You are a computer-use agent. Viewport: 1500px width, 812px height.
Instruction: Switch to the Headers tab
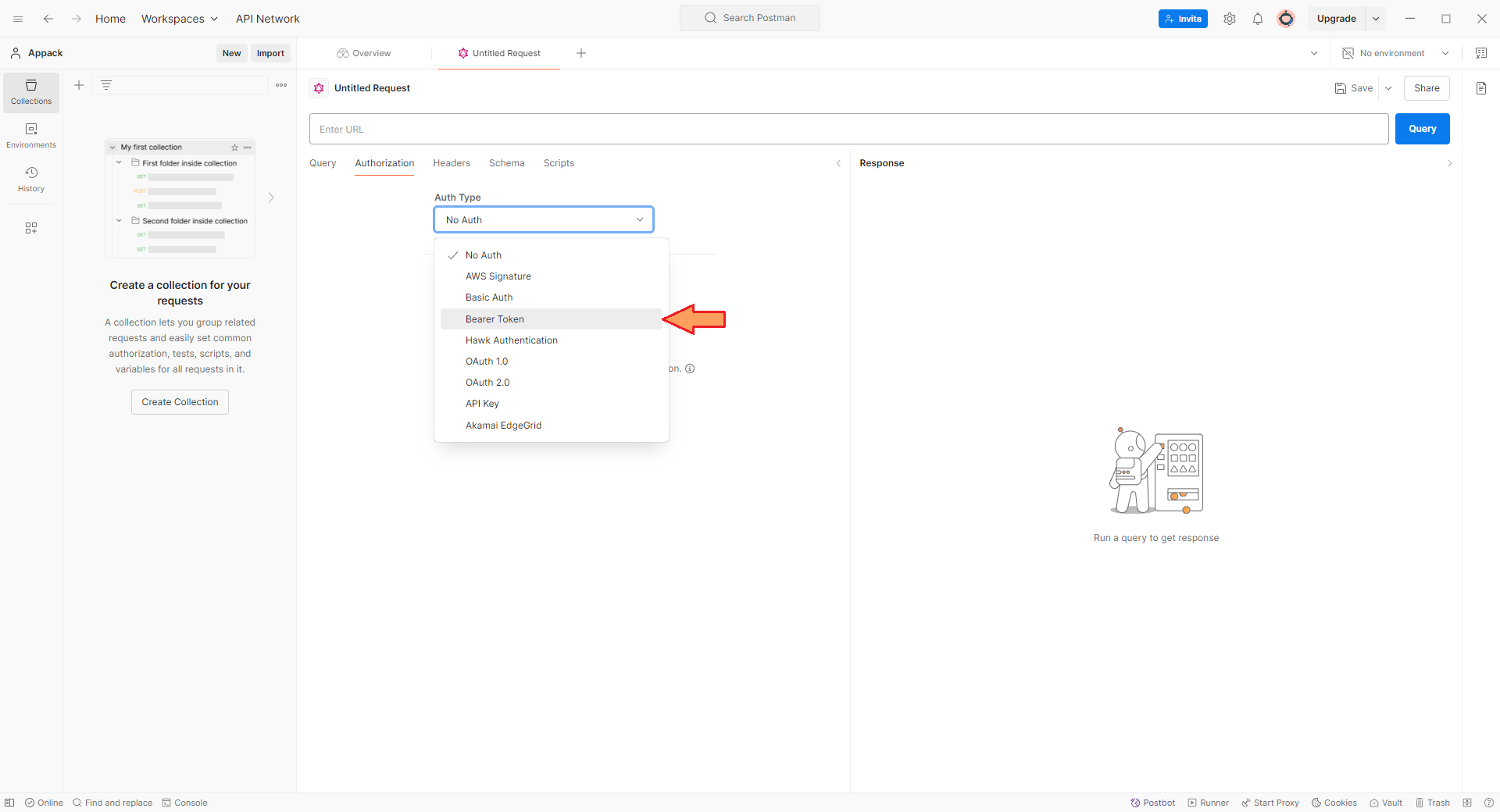tap(452, 163)
